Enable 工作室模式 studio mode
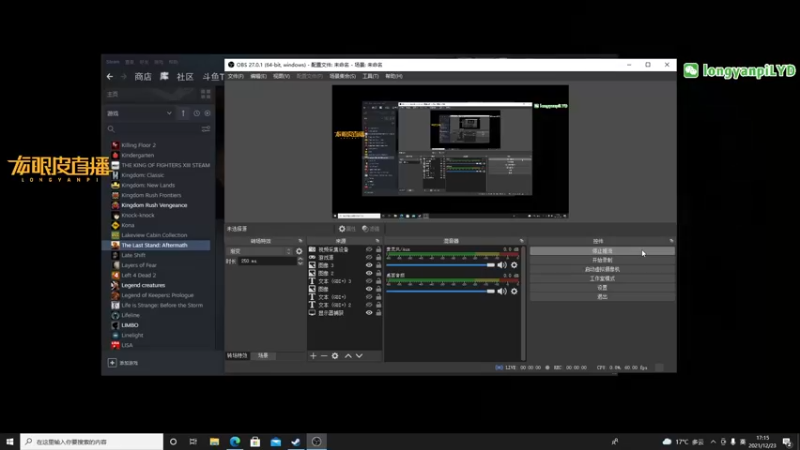Image resolution: width=800 pixels, height=450 pixels. pos(602,279)
